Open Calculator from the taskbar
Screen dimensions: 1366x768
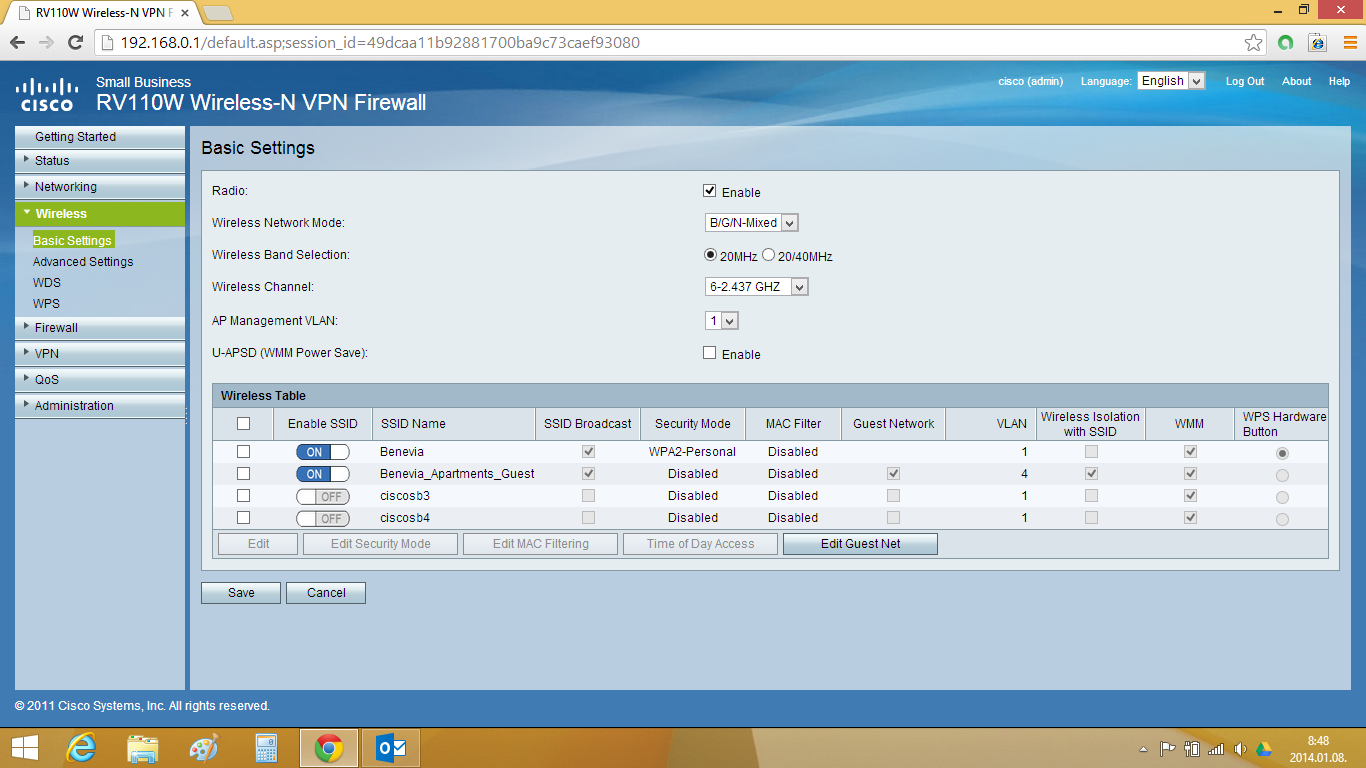tap(266, 748)
